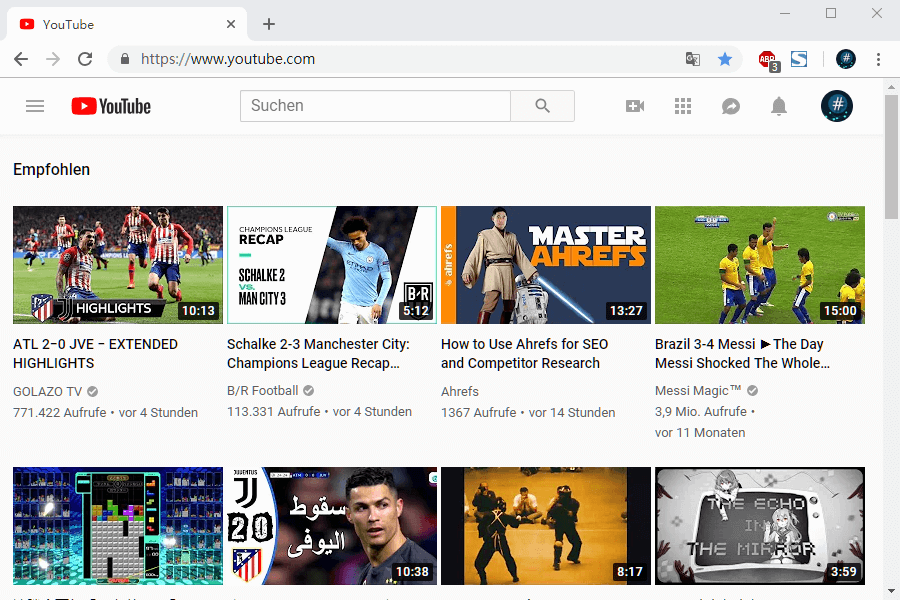The width and height of the screenshot is (900, 600).
Task: Open the YouTube apps grid icon
Action: (x=682, y=106)
